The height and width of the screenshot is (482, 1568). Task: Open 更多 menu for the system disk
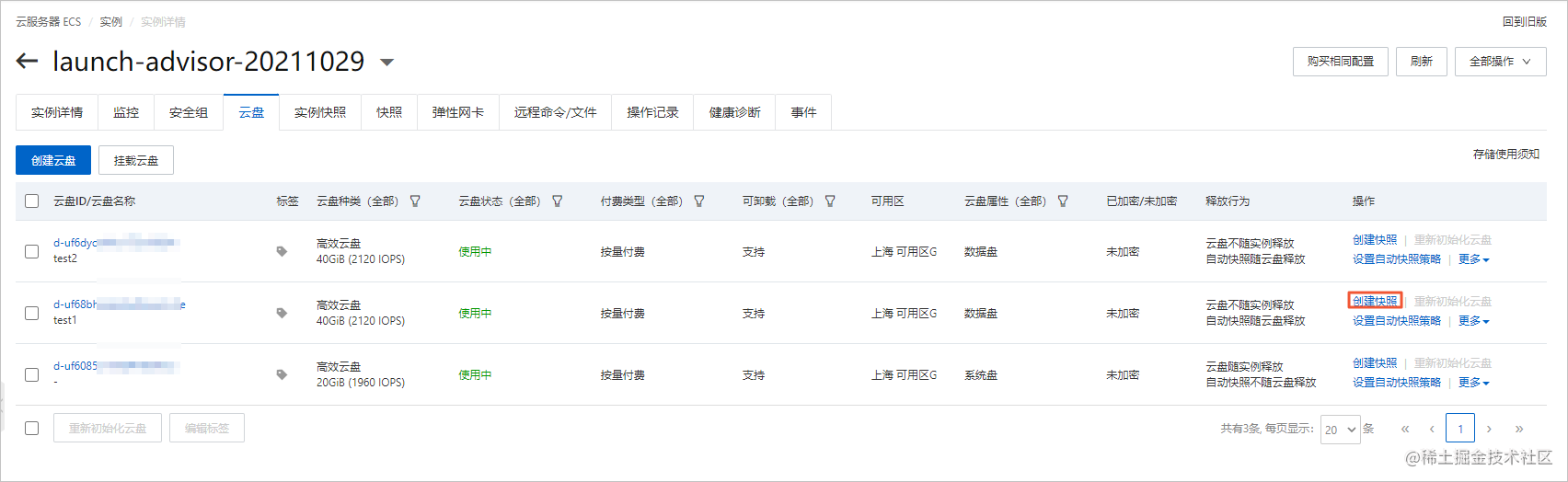point(1473,383)
